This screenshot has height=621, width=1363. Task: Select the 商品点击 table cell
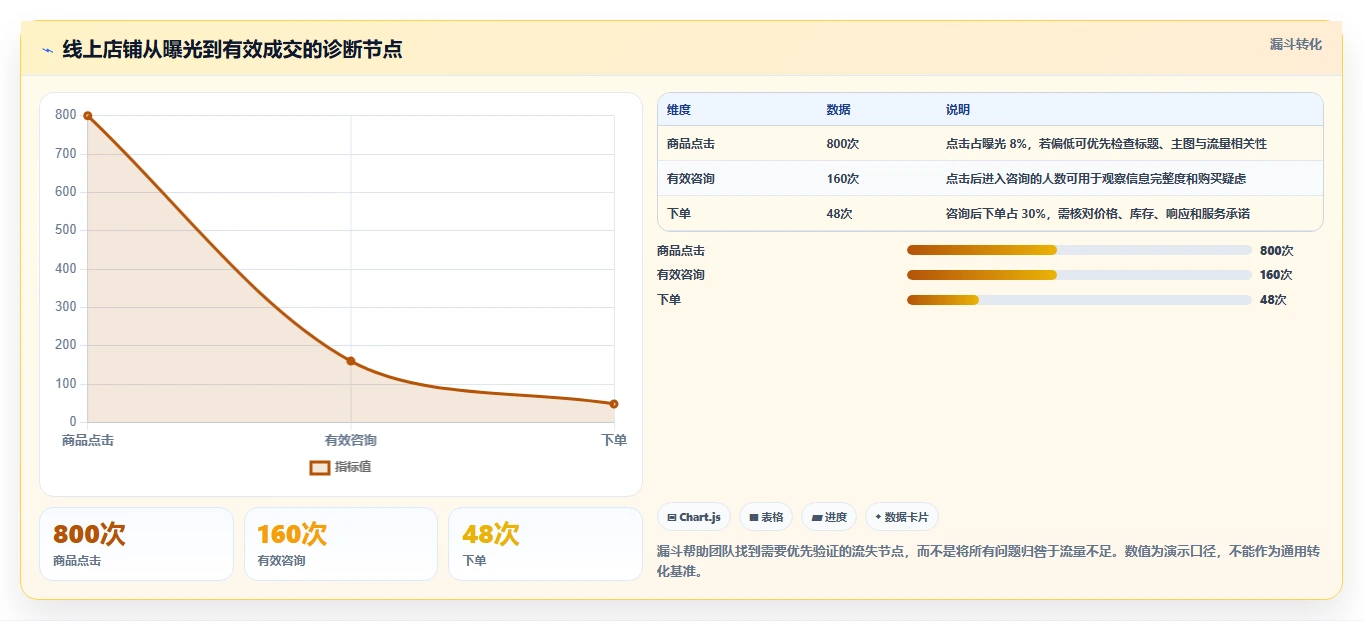pos(691,144)
